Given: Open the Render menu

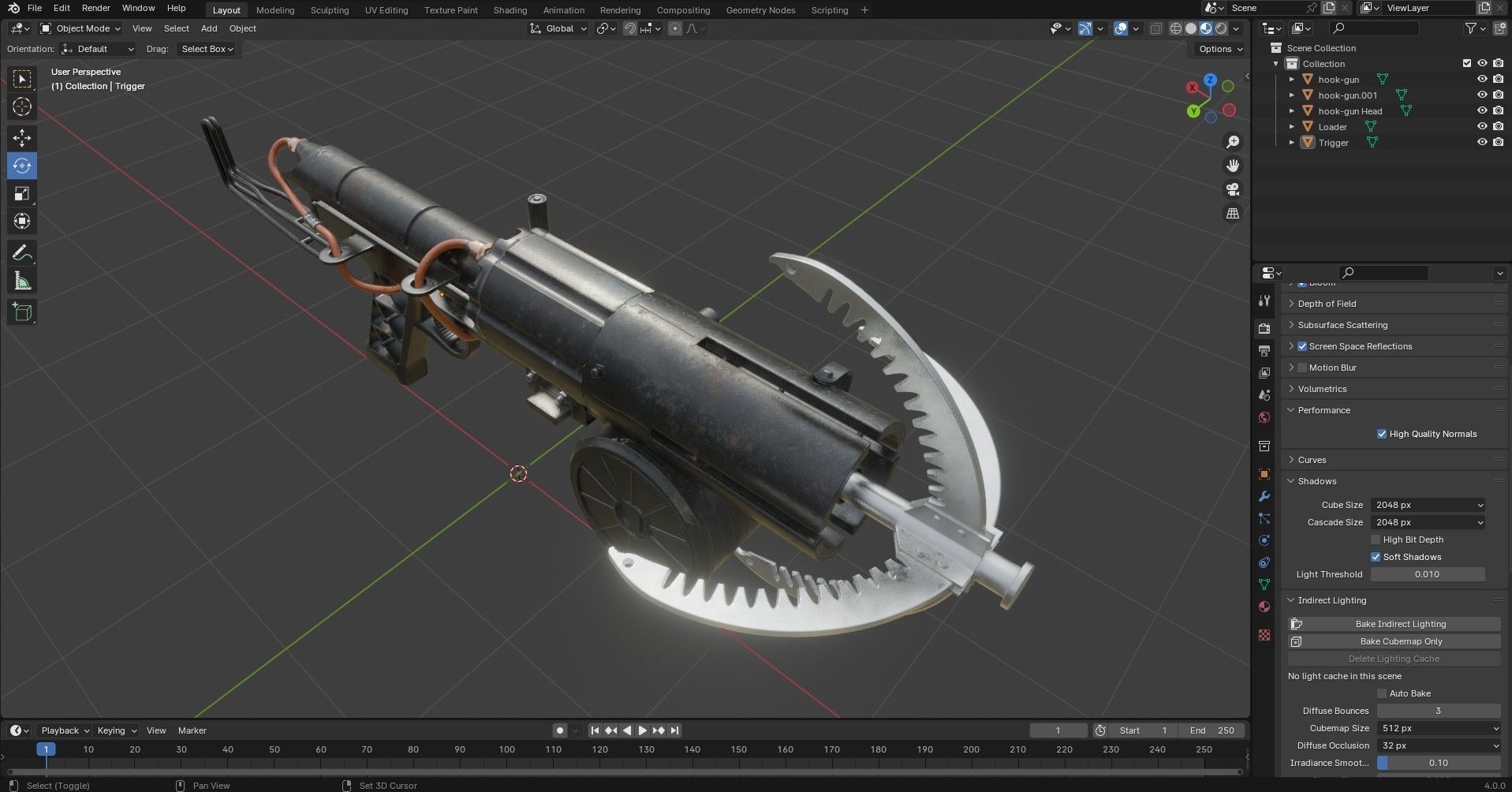Looking at the screenshot, I should coord(96,8).
